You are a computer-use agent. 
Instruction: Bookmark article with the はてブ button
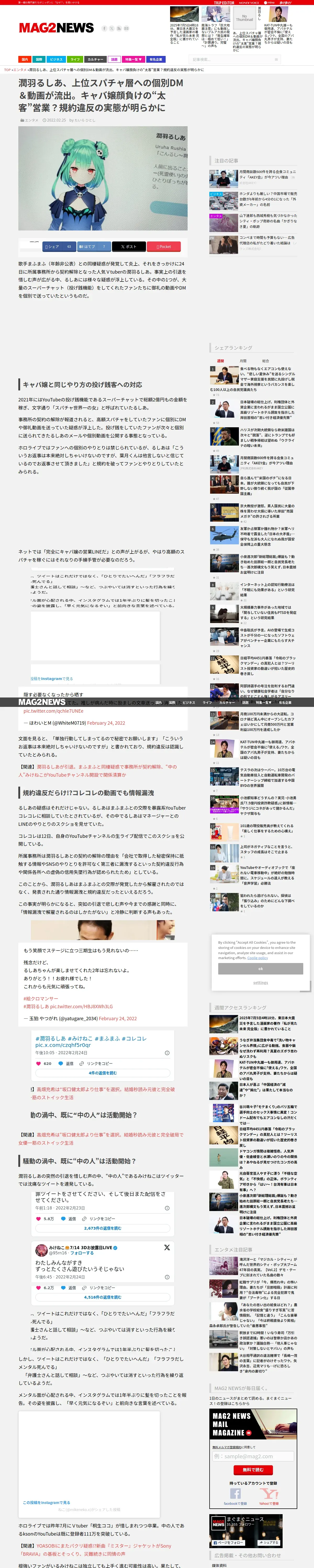(94, 246)
